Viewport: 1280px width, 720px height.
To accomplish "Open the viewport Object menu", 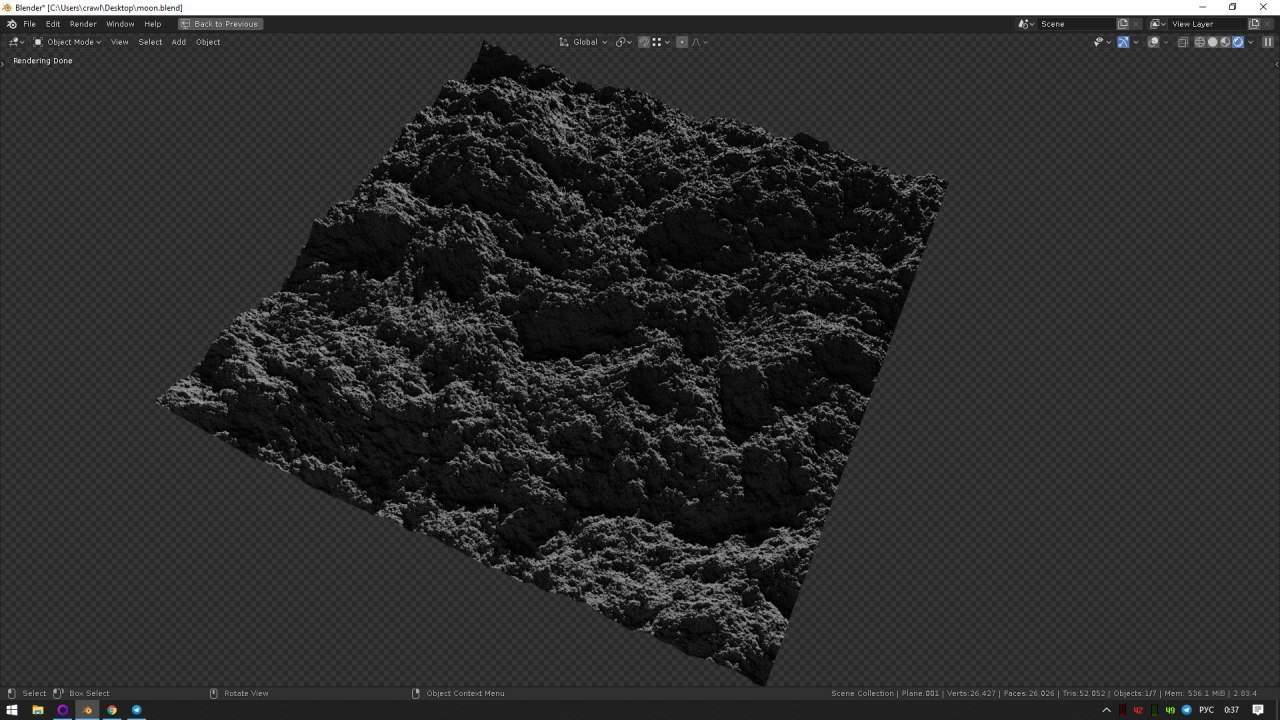I will click(x=208, y=42).
